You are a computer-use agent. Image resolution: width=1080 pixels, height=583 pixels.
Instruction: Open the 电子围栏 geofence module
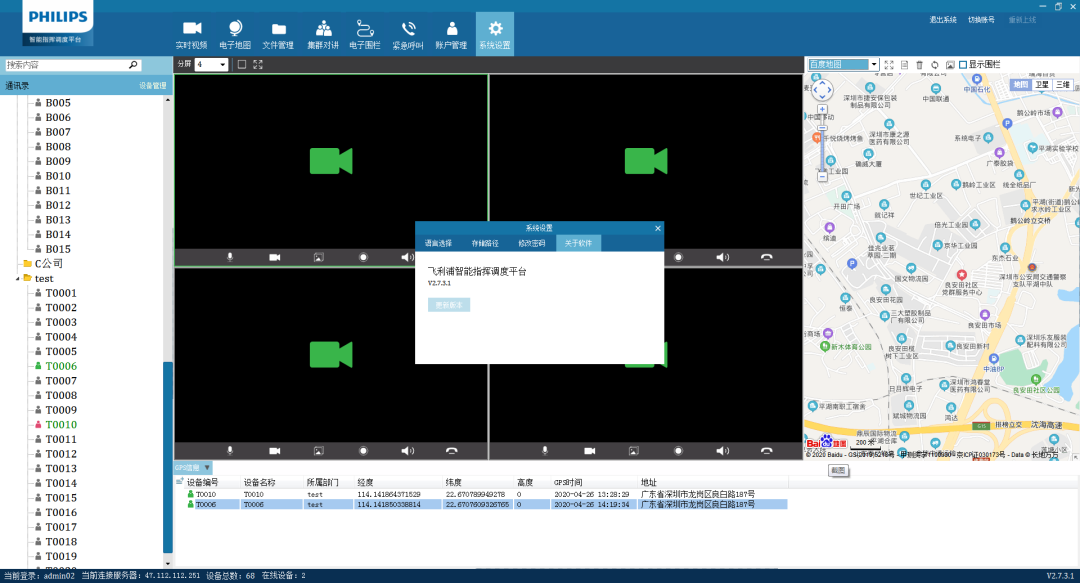coord(365,34)
